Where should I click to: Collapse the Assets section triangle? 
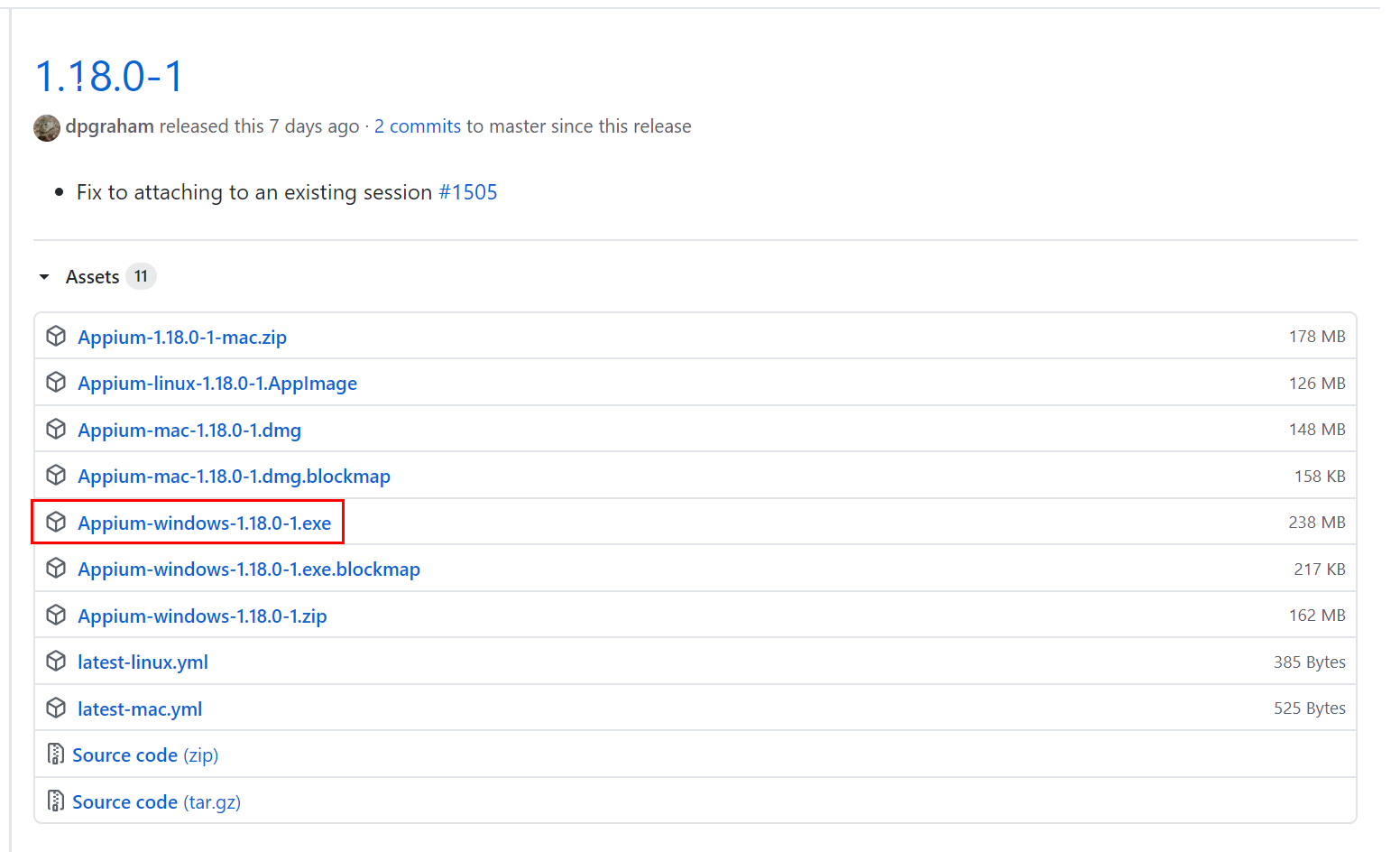[44, 277]
